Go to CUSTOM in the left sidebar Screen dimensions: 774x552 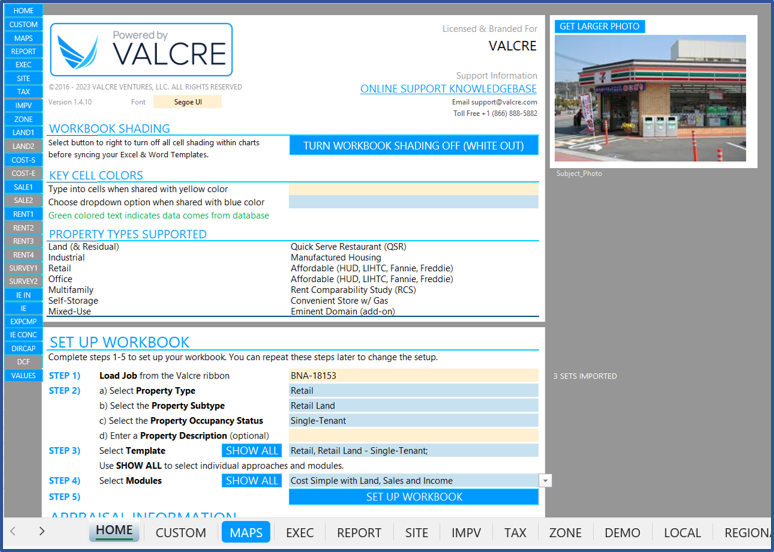23,24
